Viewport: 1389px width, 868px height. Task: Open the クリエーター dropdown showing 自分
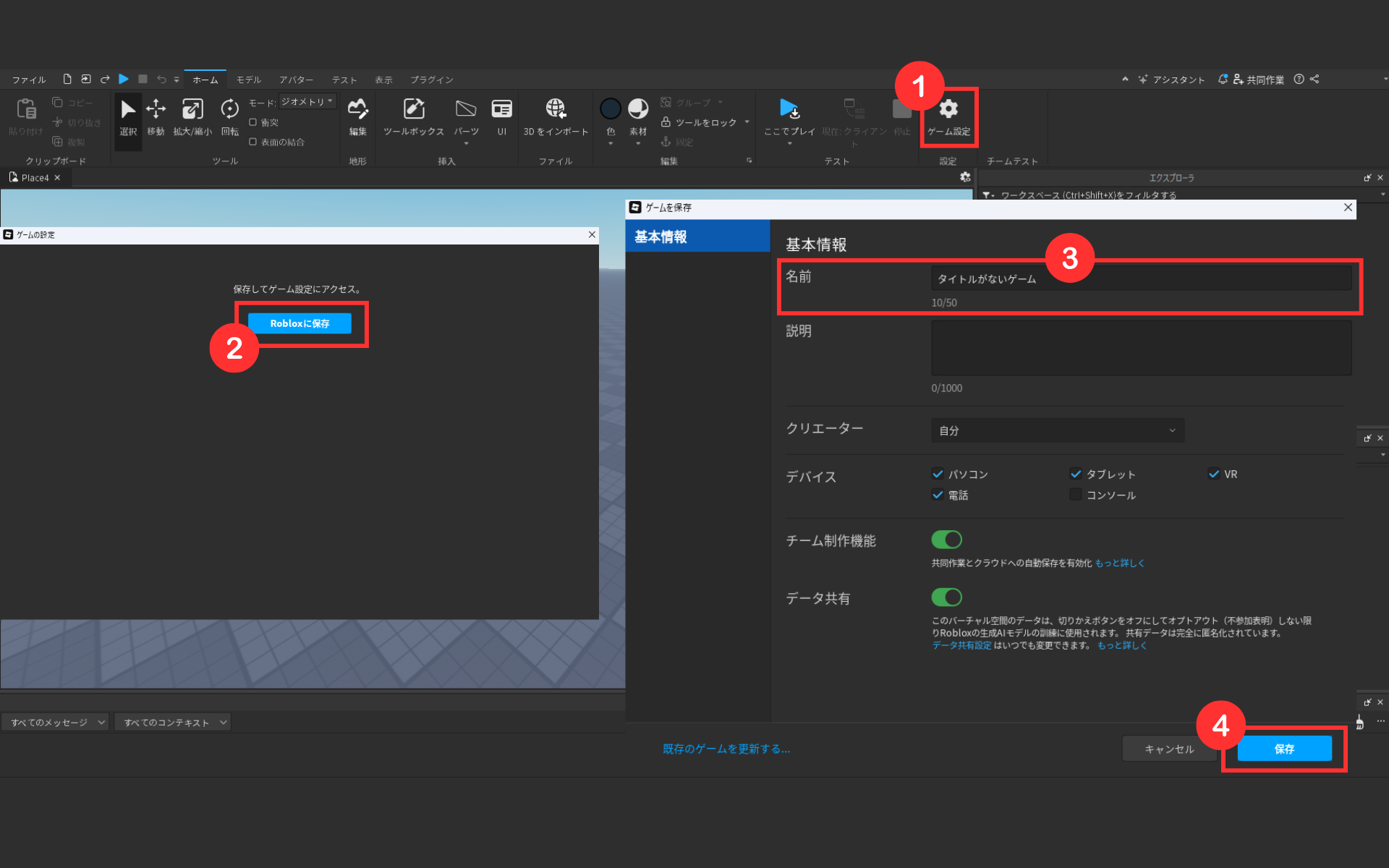(1057, 430)
